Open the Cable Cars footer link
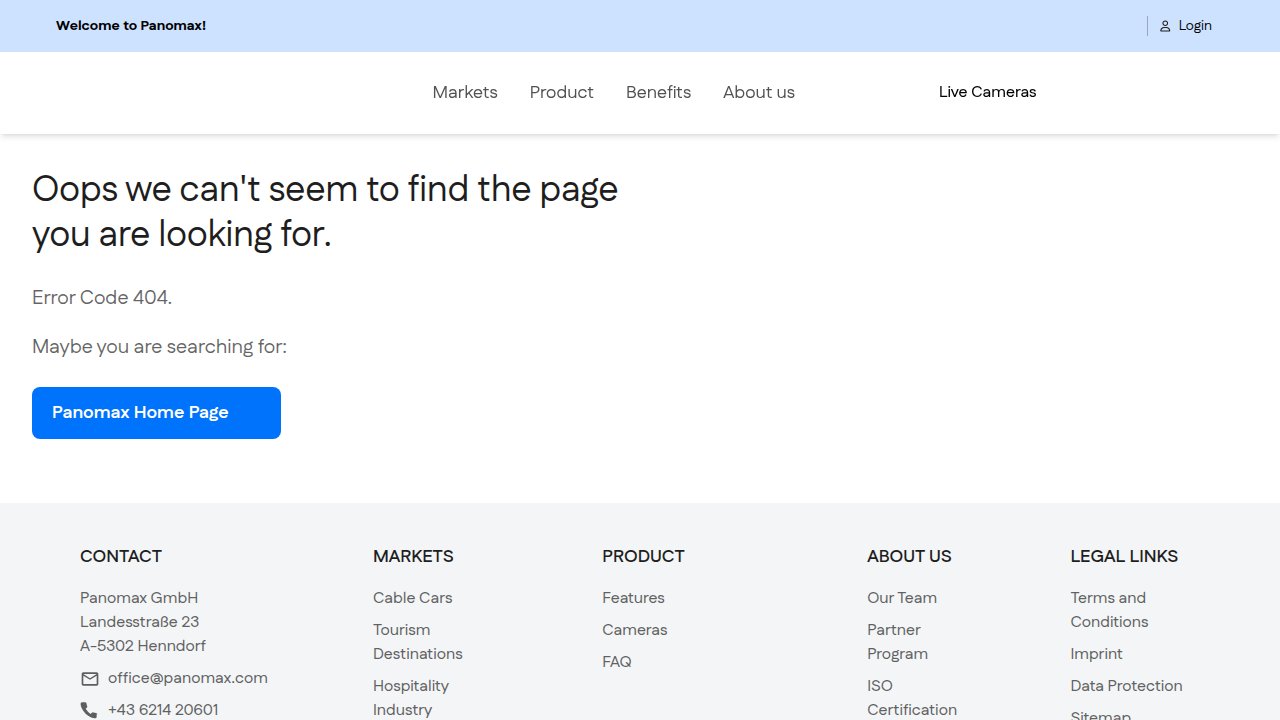The image size is (1280, 720). pos(413,598)
